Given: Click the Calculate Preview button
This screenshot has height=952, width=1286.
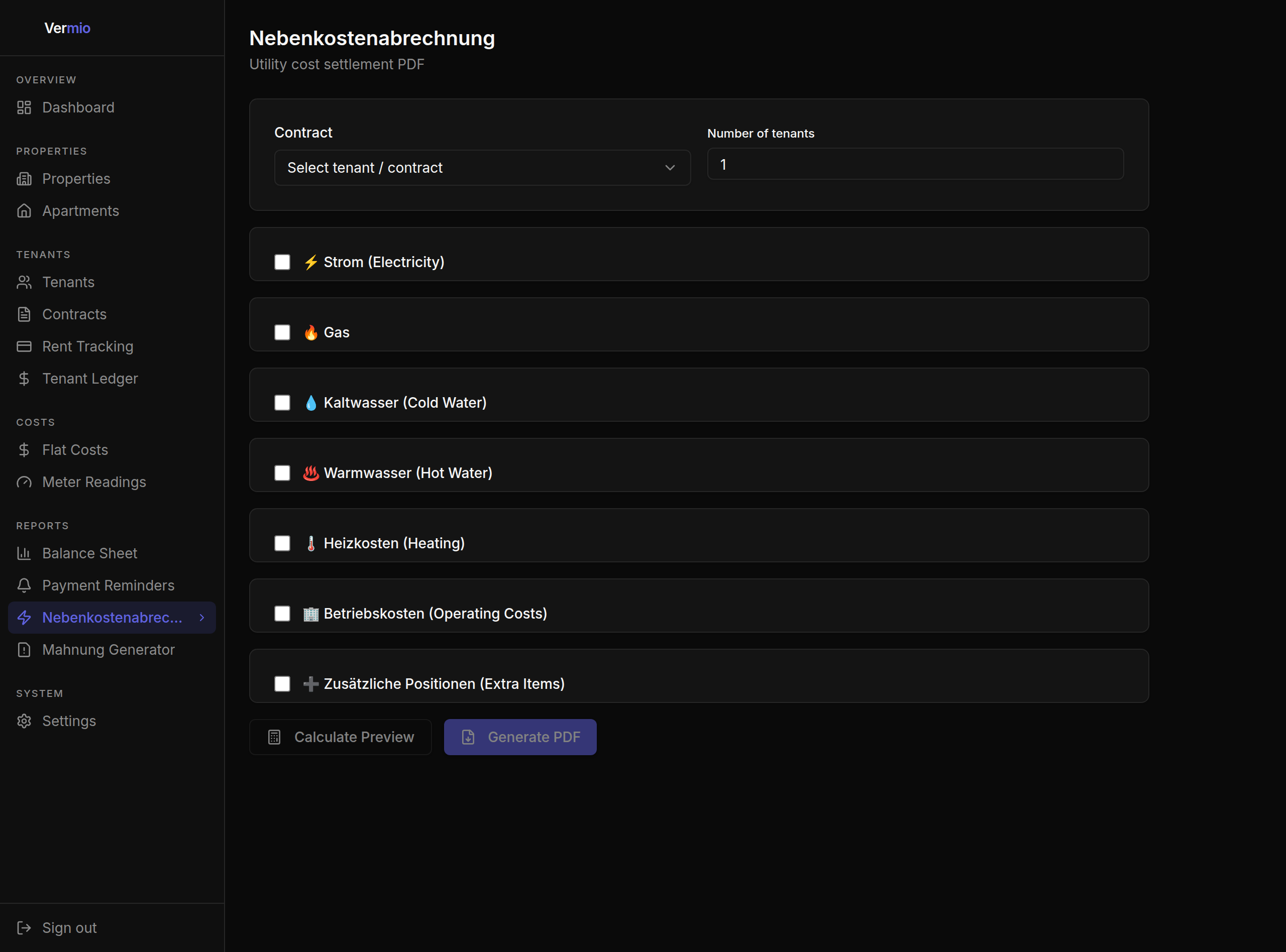Looking at the screenshot, I should [340, 737].
